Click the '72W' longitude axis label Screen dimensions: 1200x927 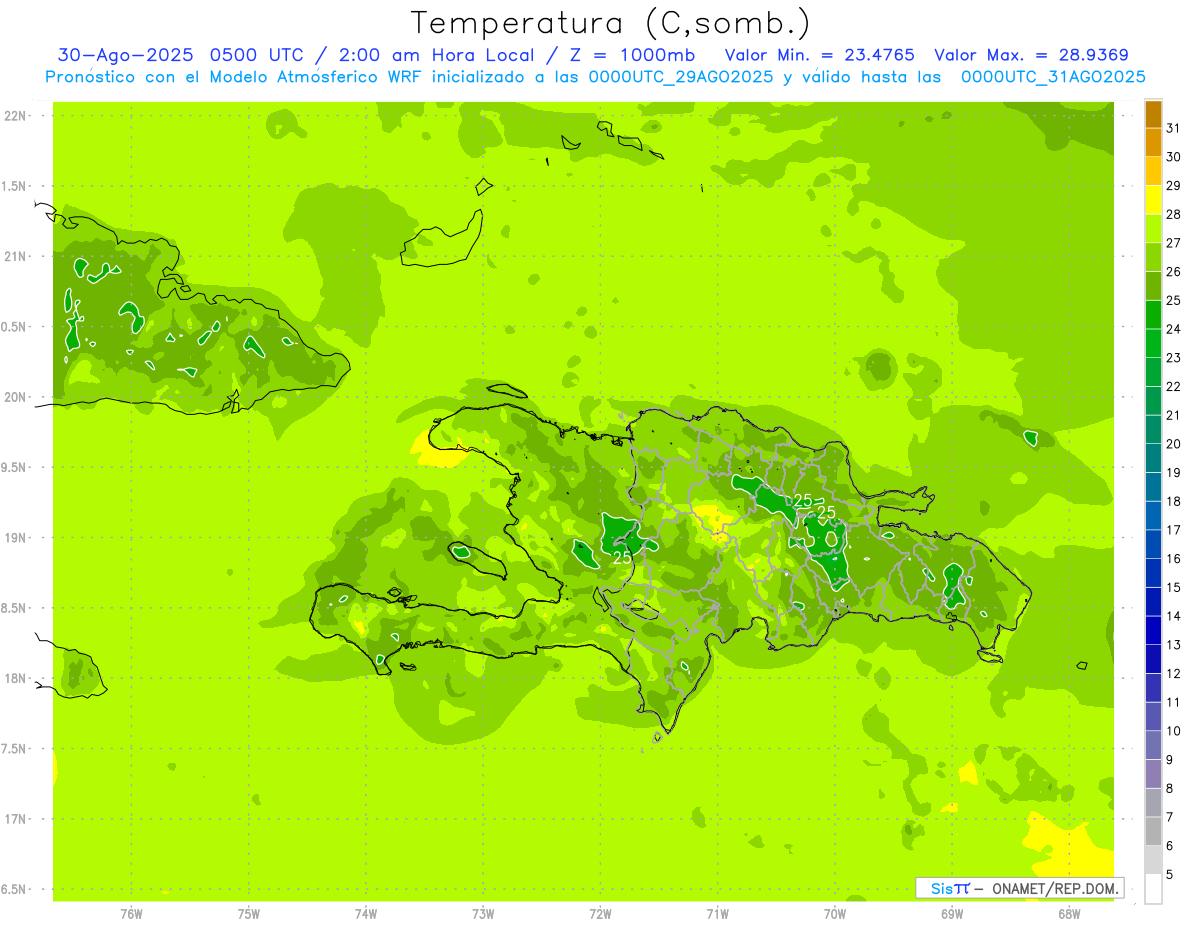click(600, 914)
